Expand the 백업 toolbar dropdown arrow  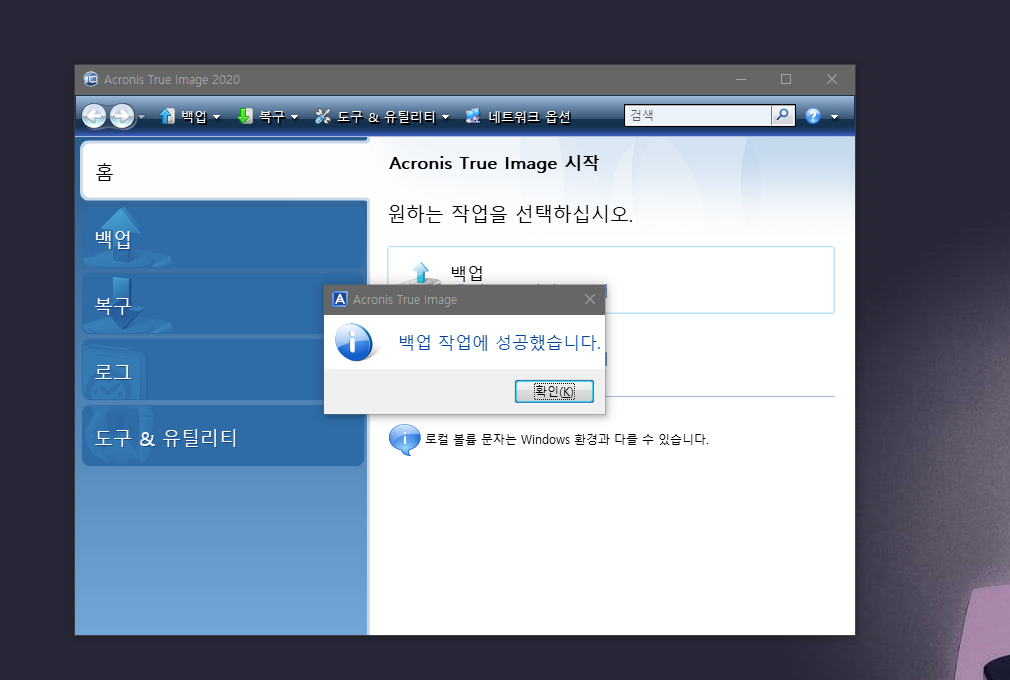pyautogui.click(x=216, y=117)
